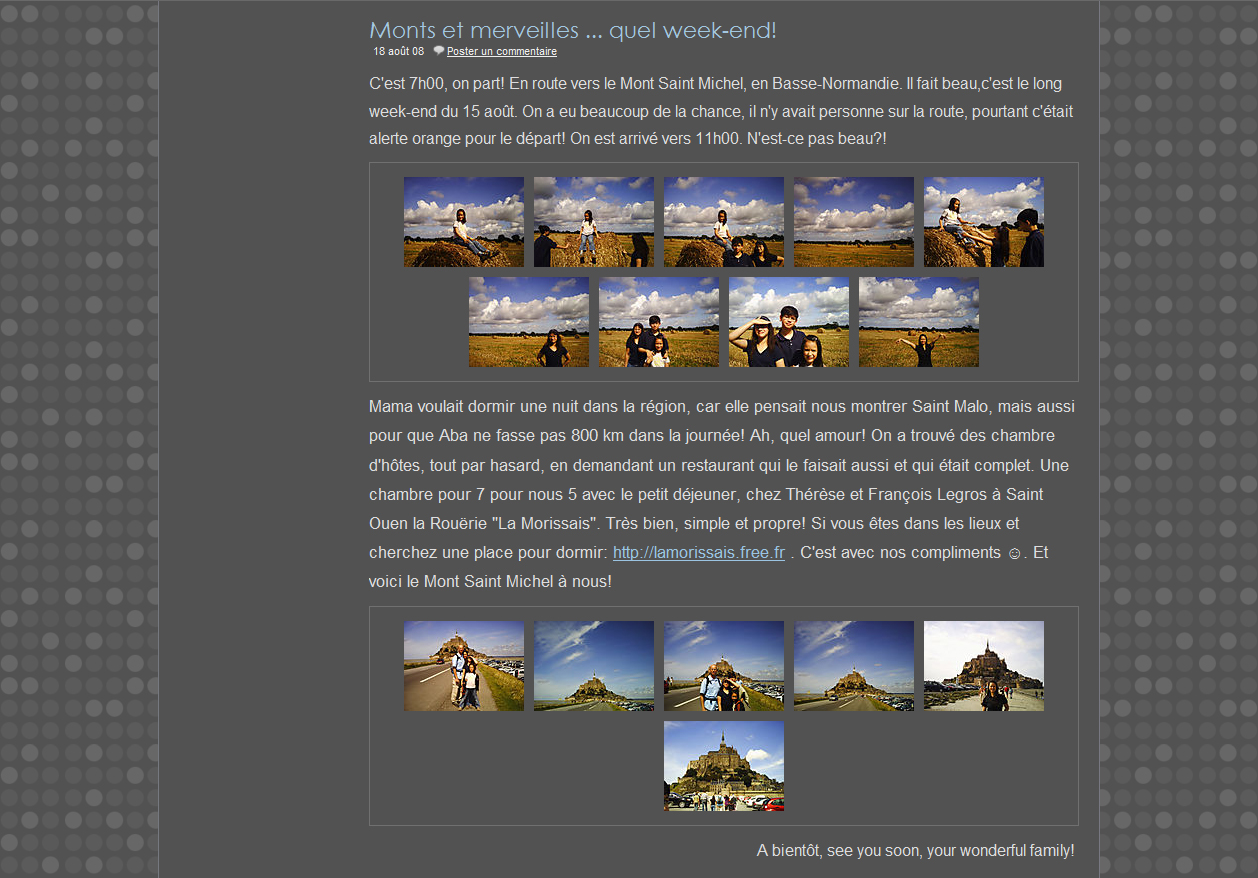View photo of three people standing in field

pos(658,322)
